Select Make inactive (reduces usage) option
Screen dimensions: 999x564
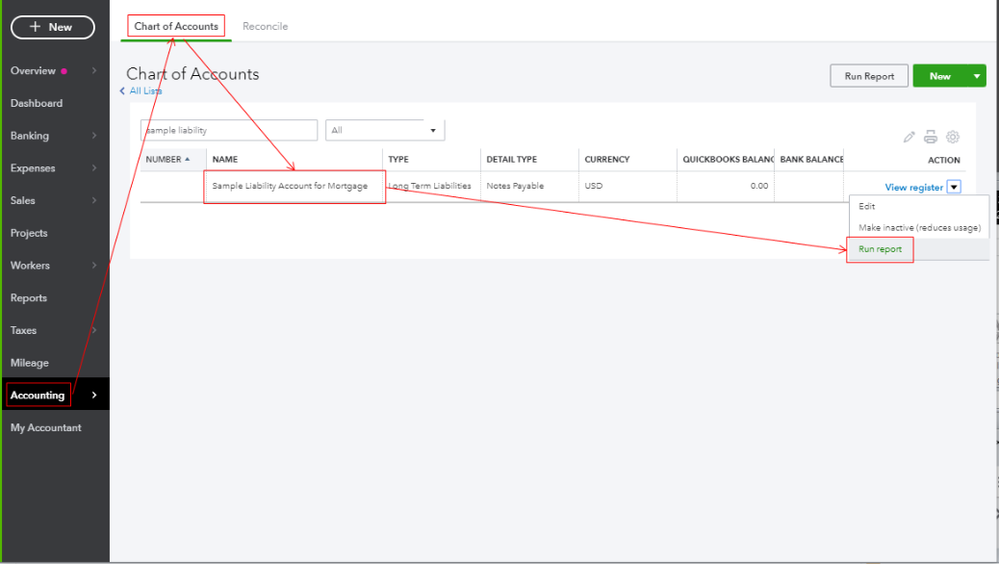[919, 228]
